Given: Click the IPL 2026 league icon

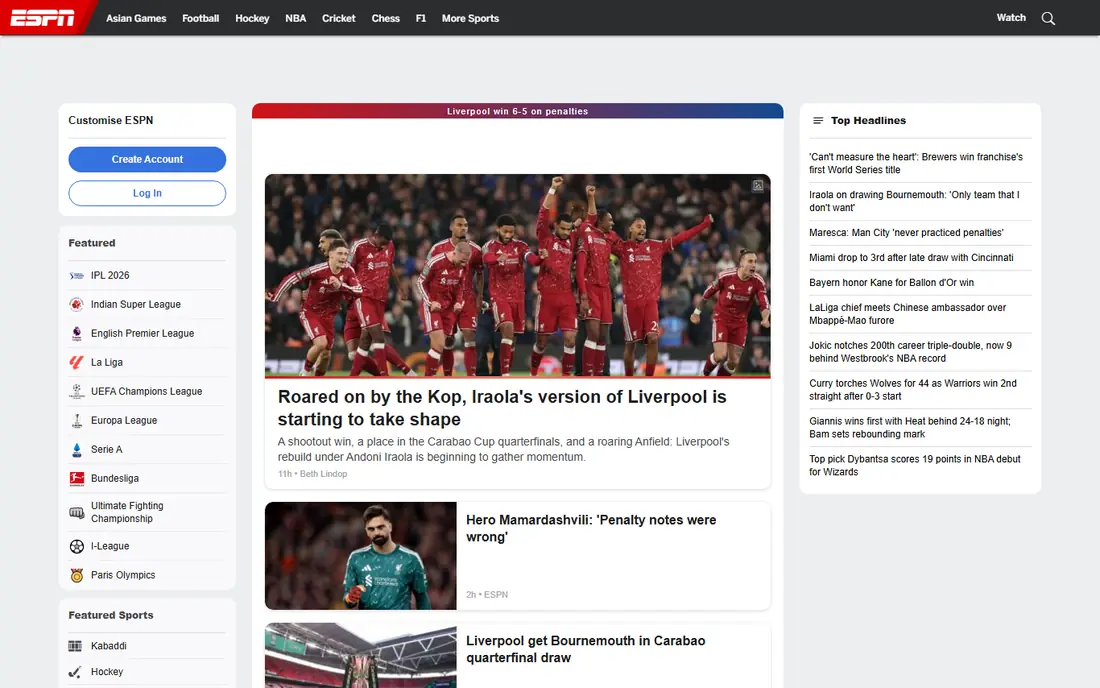Looking at the screenshot, I should 76,276.
